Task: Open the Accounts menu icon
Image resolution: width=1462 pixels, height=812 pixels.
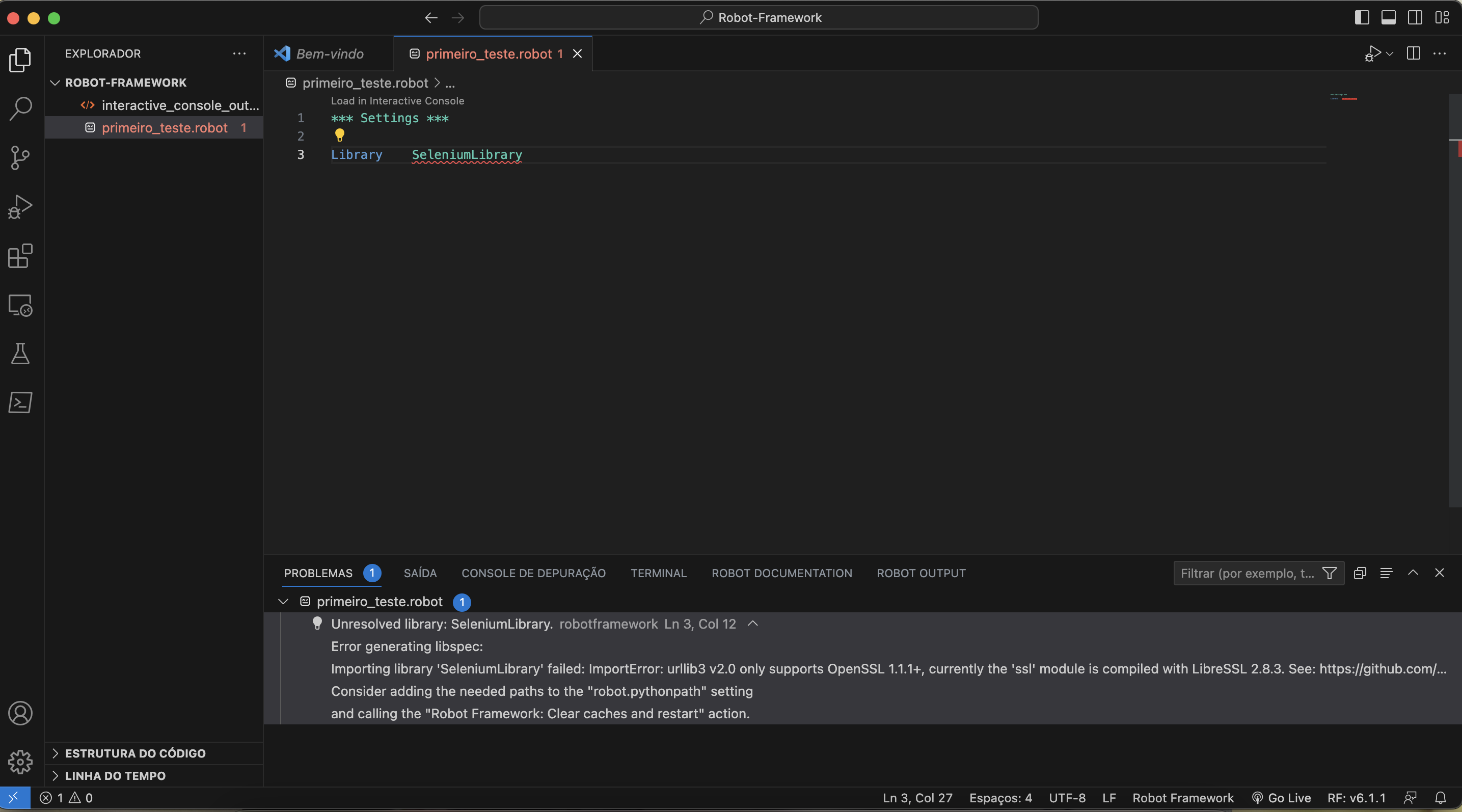Action: pyautogui.click(x=20, y=713)
